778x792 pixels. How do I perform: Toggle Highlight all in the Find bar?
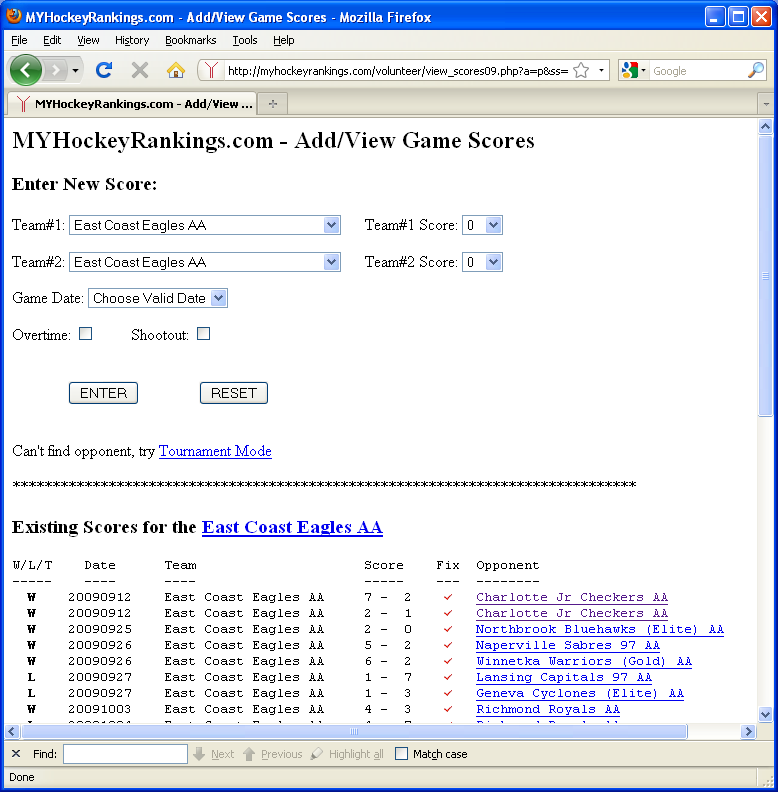(x=347, y=754)
